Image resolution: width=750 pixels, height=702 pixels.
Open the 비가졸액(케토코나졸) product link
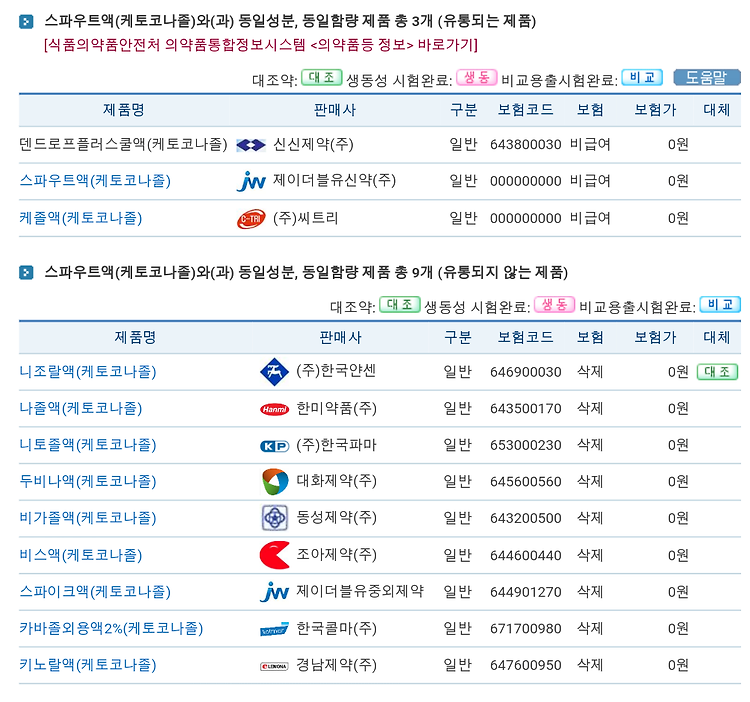(x=88, y=518)
